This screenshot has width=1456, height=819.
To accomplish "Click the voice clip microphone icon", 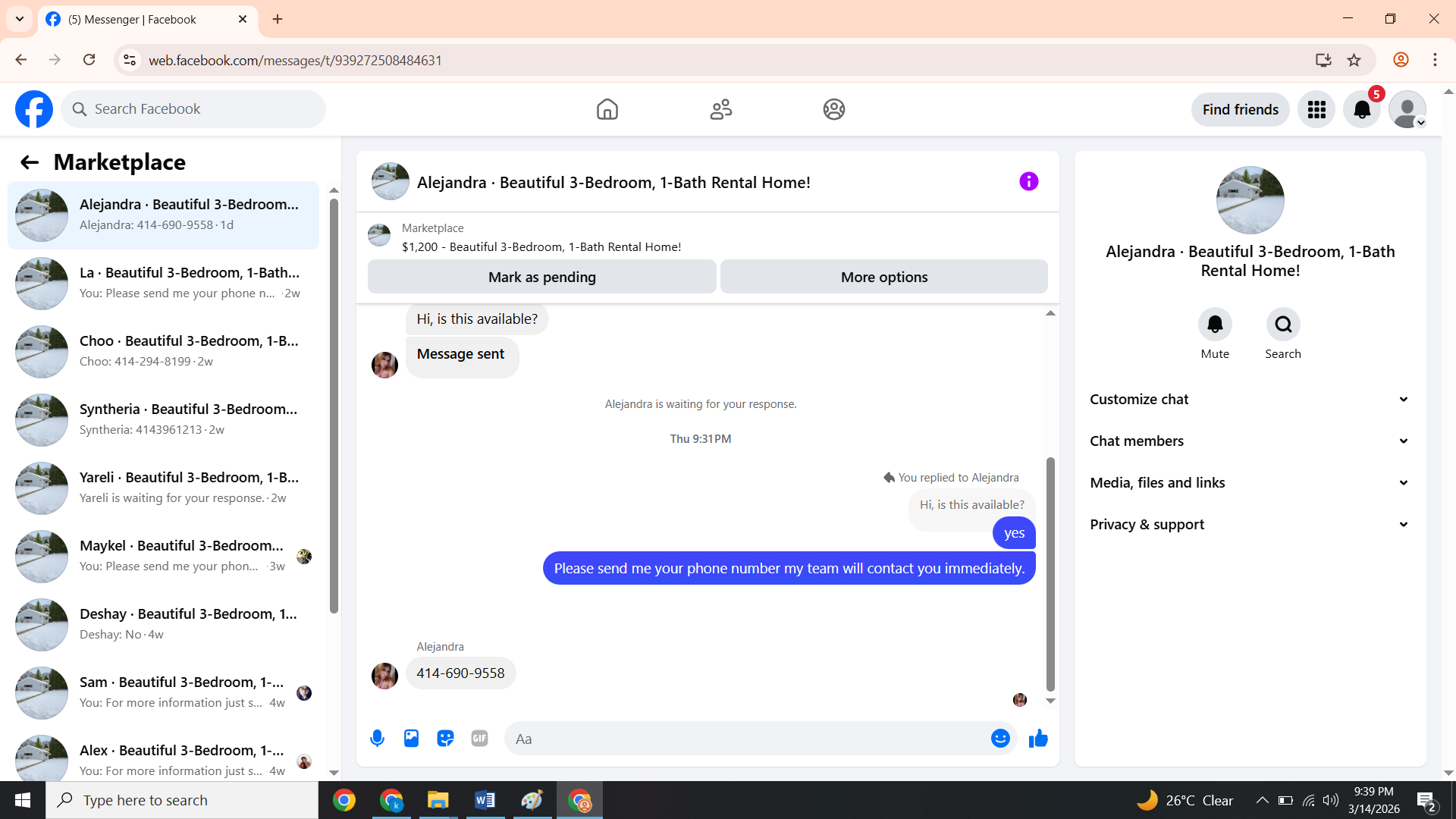I will [x=377, y=738].
